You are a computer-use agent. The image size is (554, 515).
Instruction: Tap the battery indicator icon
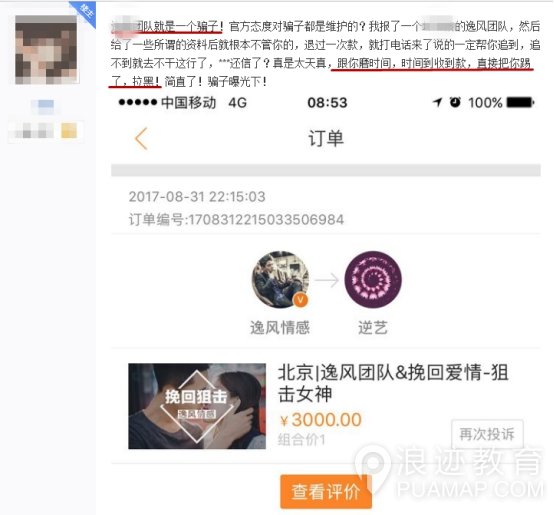pos(520,102)
